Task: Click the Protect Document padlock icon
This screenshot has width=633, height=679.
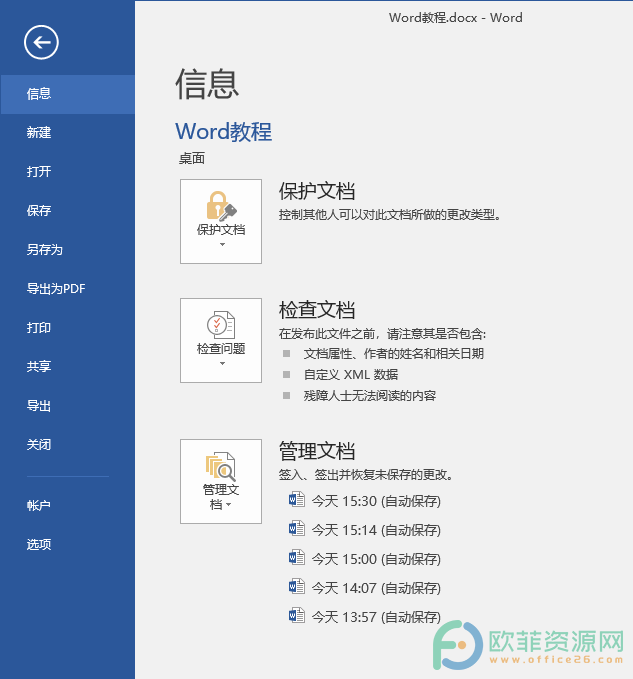Action: [221, 206]
